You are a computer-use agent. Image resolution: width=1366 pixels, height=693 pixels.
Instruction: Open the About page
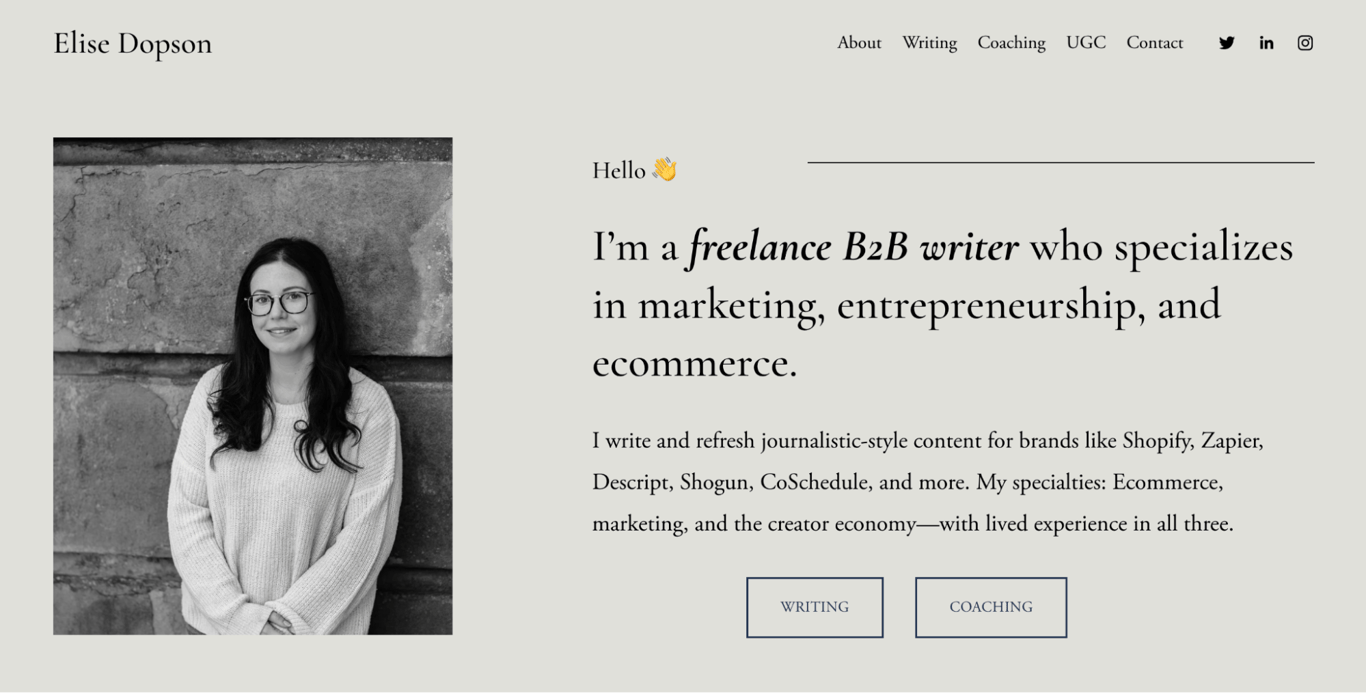859,43
